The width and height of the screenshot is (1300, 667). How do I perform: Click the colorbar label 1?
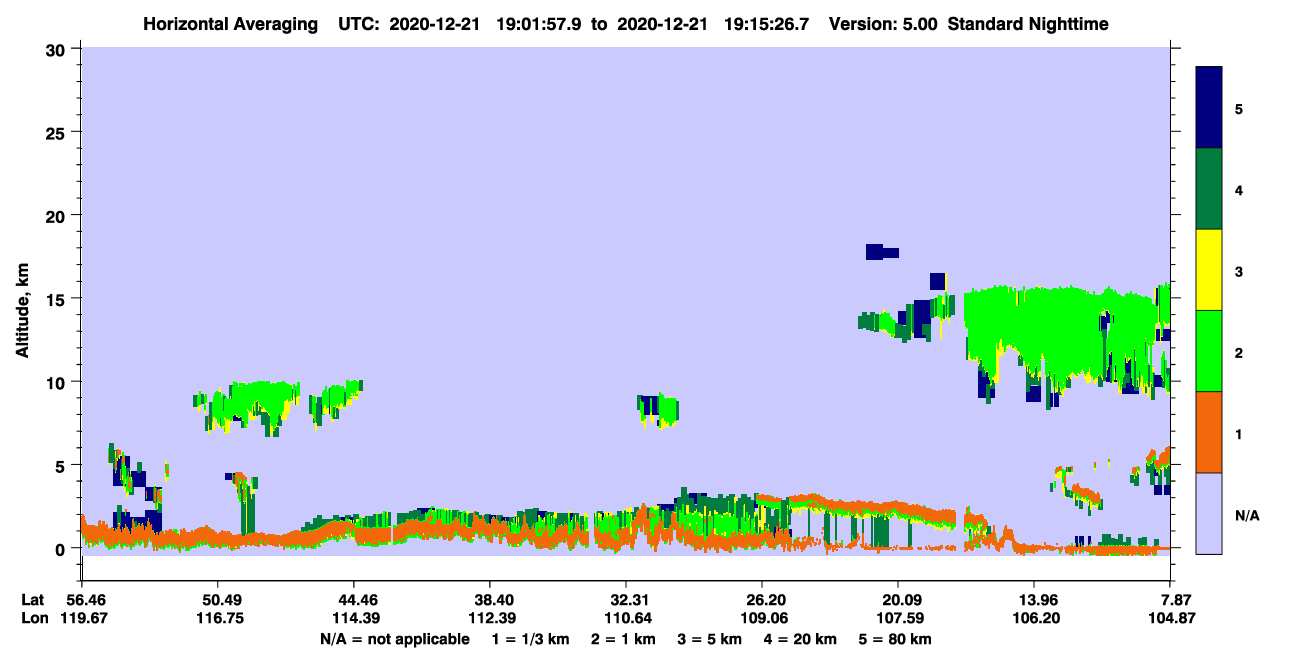pos(1239,434)
